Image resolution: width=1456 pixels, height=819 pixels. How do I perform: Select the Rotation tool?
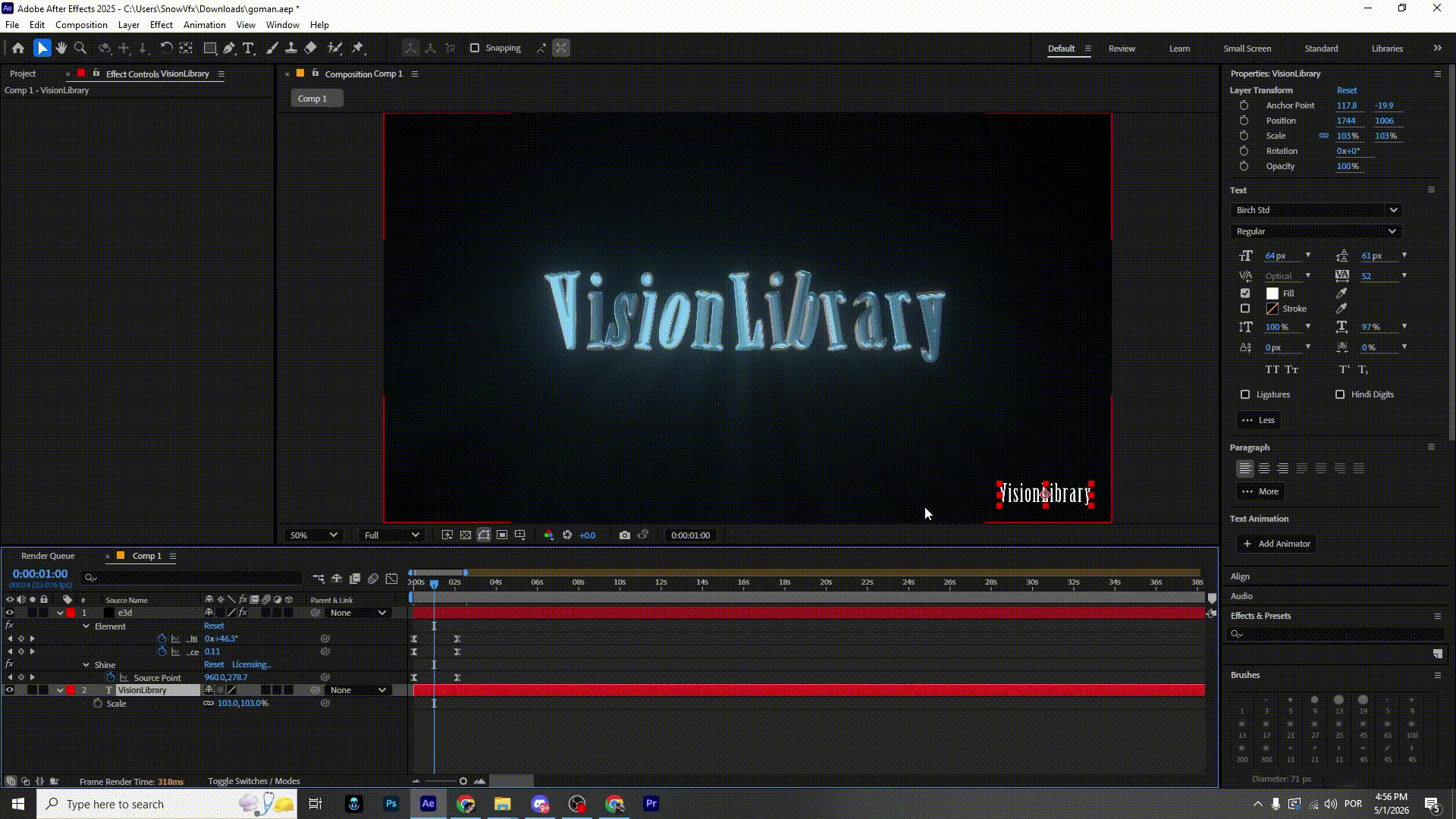[166, 48]
